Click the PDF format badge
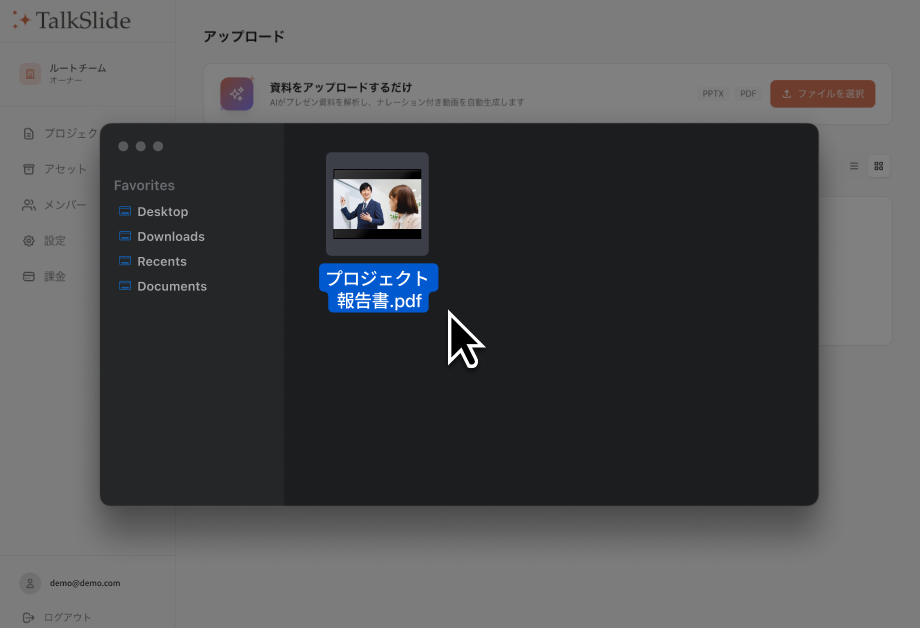The image size is (920, 628). tap(748, 92)
